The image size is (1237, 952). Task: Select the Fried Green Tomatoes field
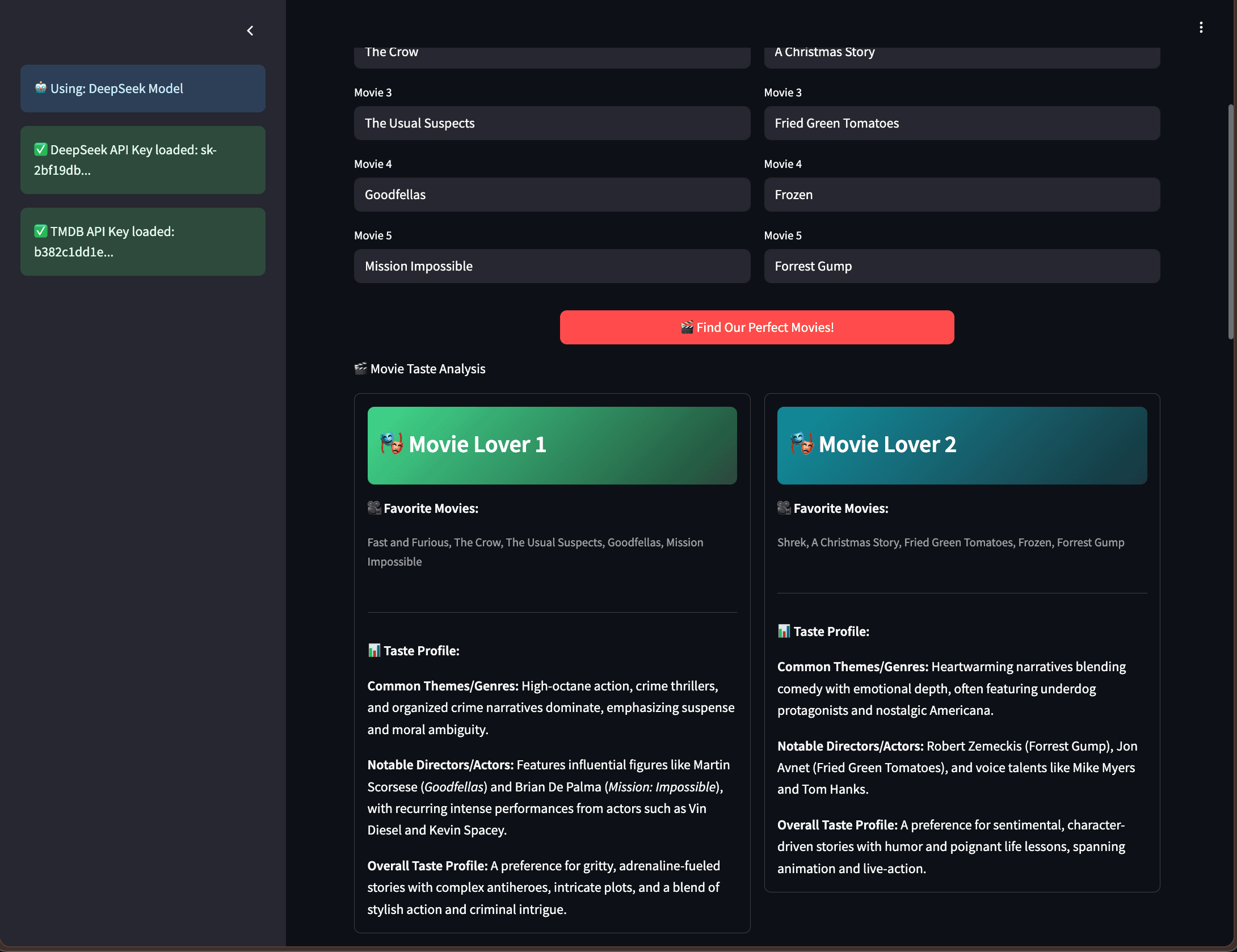(x=961, y=123)
